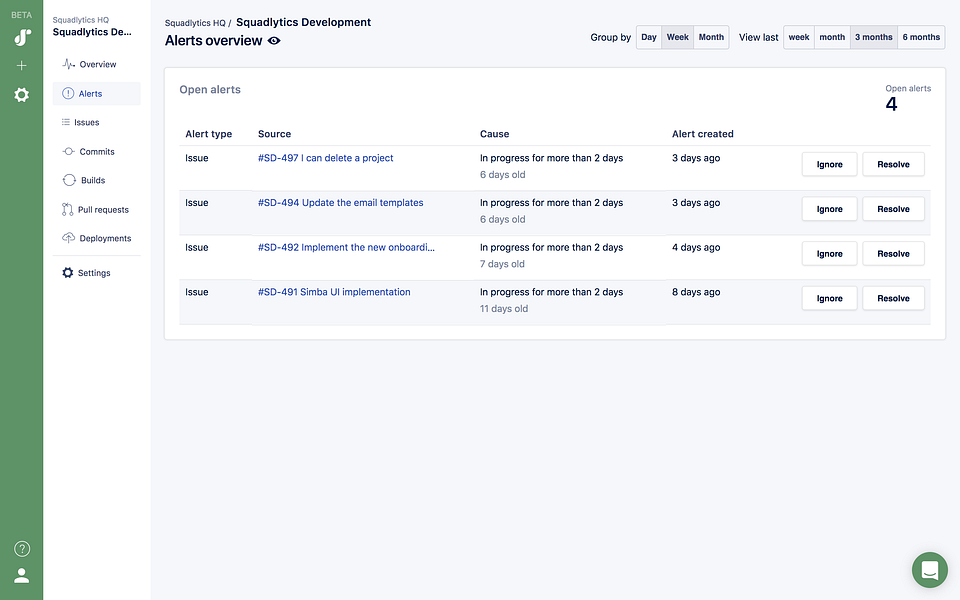Ignore the SD-491 alert
Viewport: 960px width, 600px height.
click(829, 298)
